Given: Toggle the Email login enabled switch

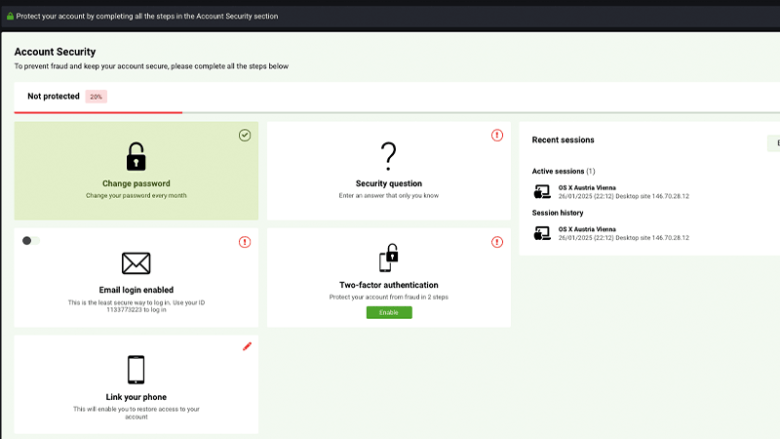Looking at the screenshot, I should pos(31,241).
